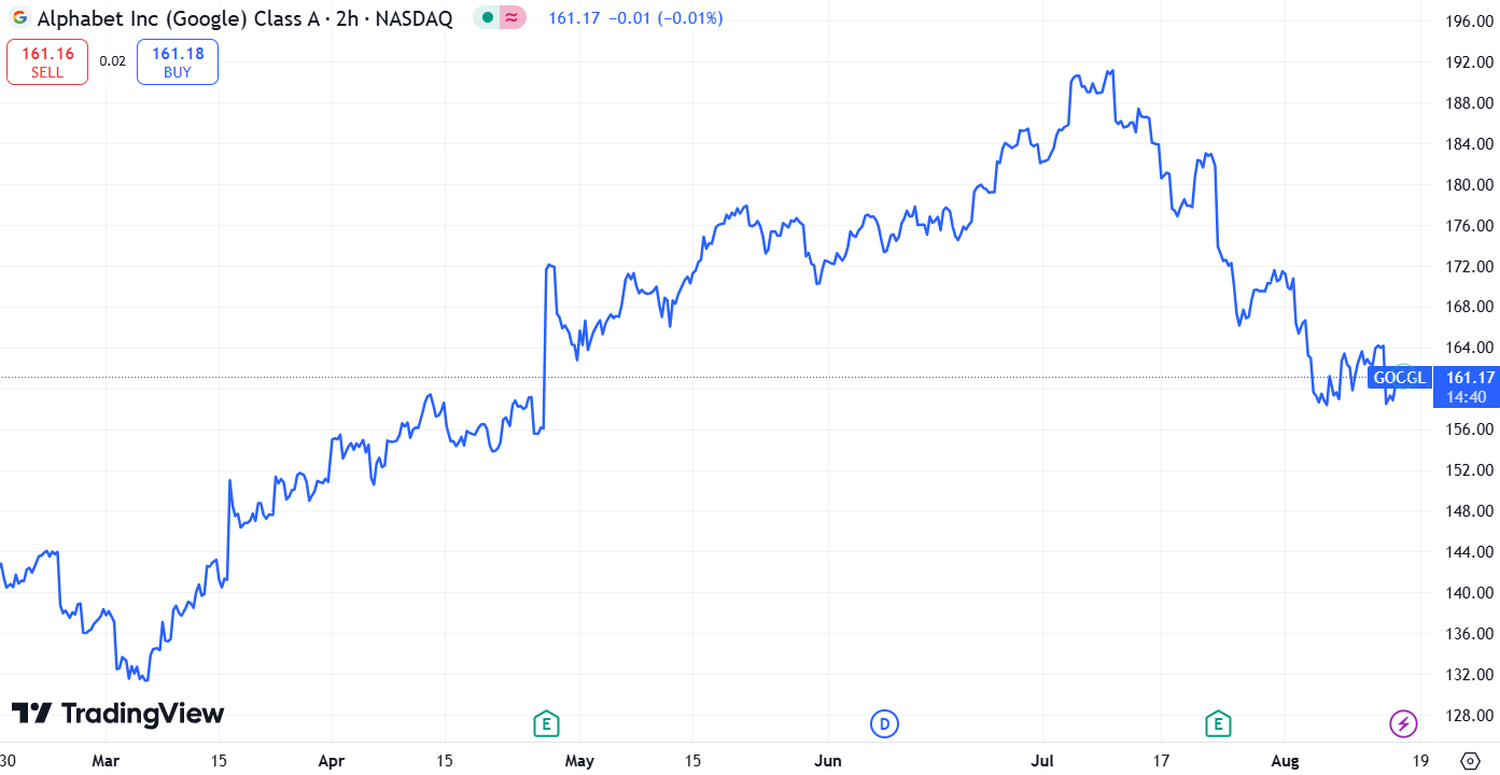Open the Alphabet Inc (Google) Class A symbol title
1500x775 pixels.
245,18
